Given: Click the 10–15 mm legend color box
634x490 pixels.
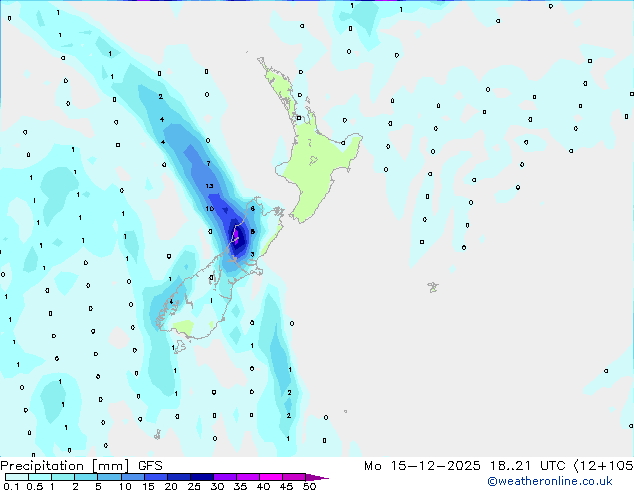Looking at the screenshot, I should pos(132,477).
